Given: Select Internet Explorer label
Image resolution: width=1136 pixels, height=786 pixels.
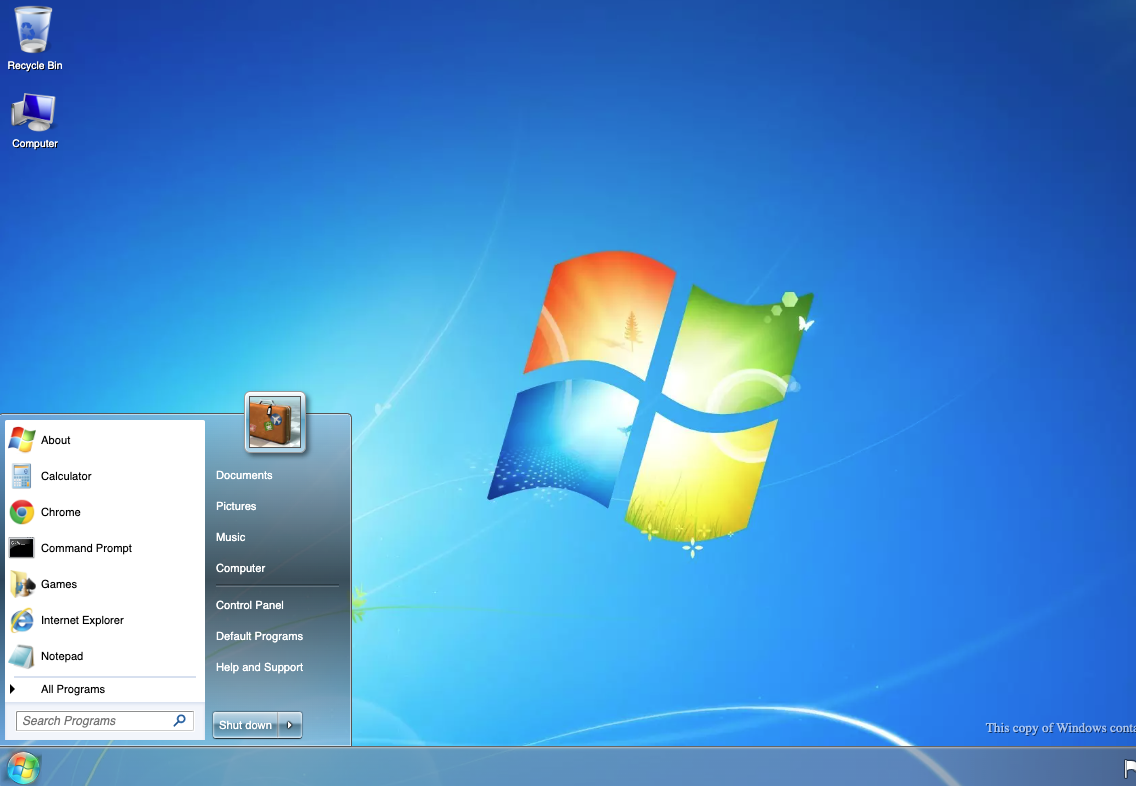Looking at the screenshot, I should click(x=82, y=620).
